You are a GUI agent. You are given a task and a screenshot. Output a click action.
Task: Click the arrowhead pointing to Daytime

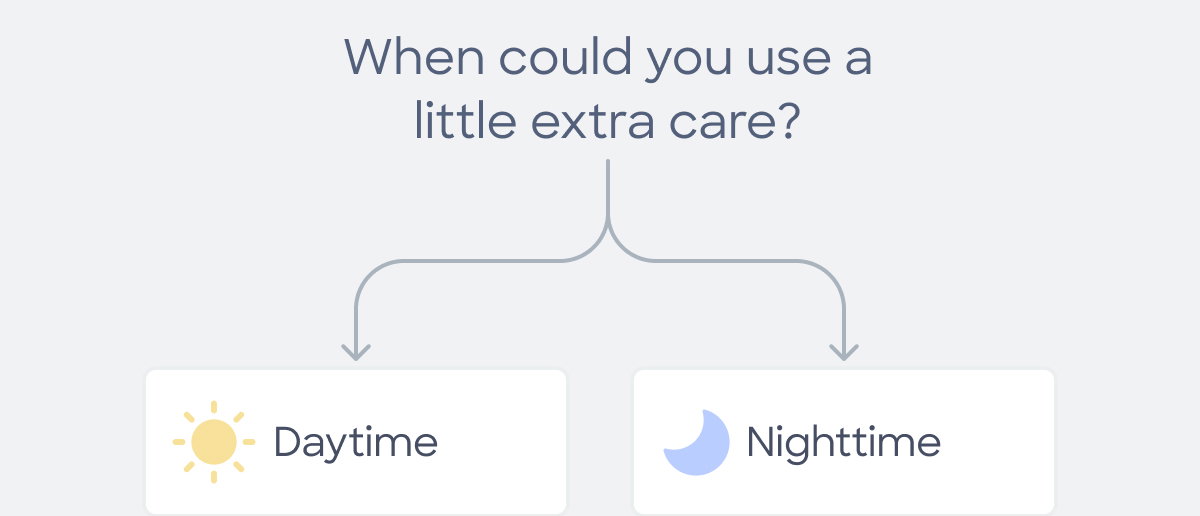pyautogui.click(x=356, y=351)
